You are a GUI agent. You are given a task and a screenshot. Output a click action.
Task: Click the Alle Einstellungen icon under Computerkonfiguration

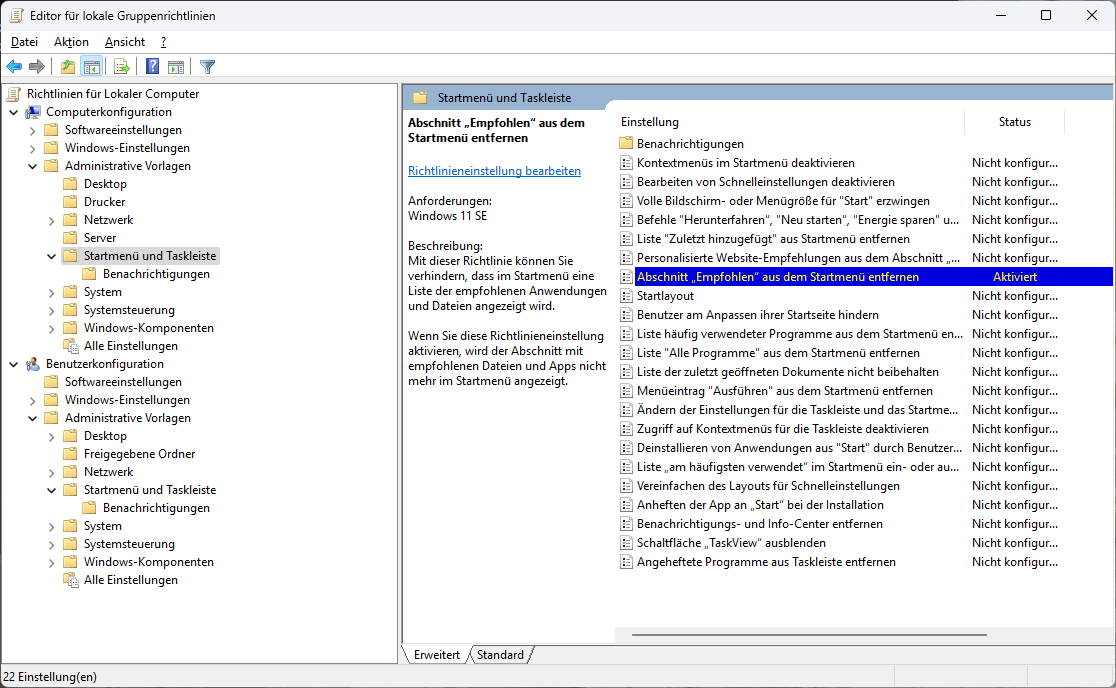70,346
